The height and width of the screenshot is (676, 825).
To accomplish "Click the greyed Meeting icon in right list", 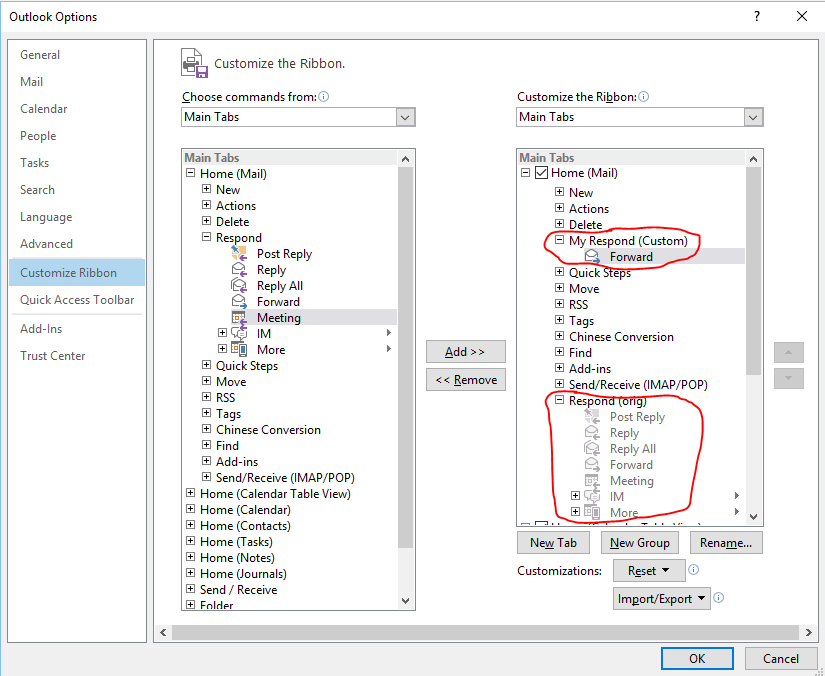I will point(592,481).
